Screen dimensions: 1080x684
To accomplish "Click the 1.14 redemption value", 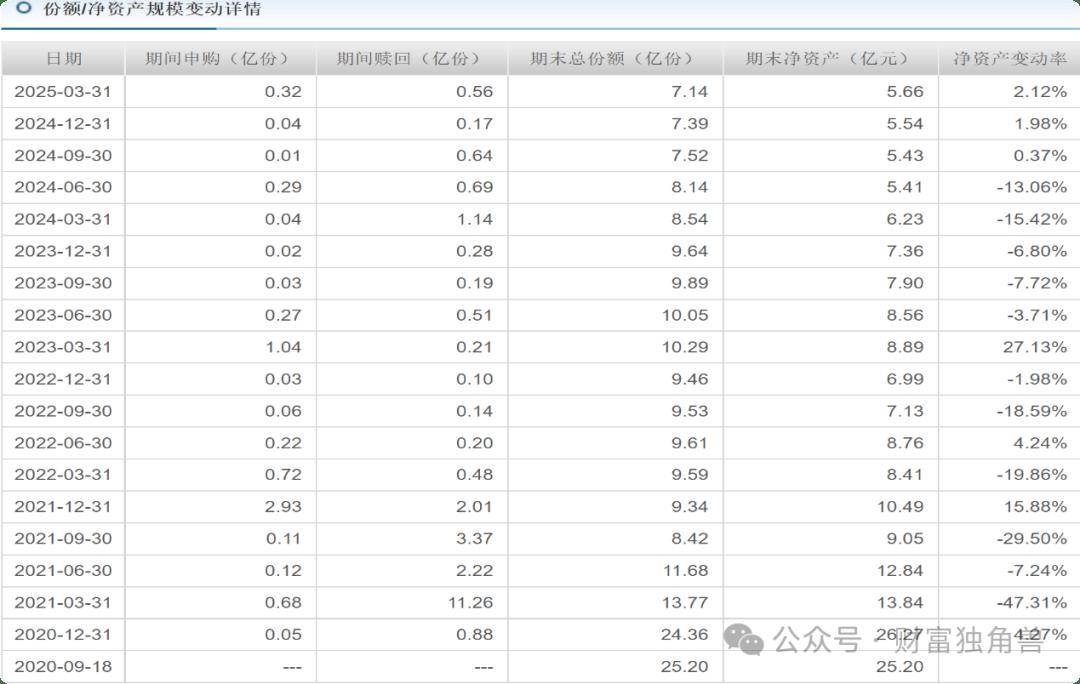I will pyautogui.click(x=475, y=220).
